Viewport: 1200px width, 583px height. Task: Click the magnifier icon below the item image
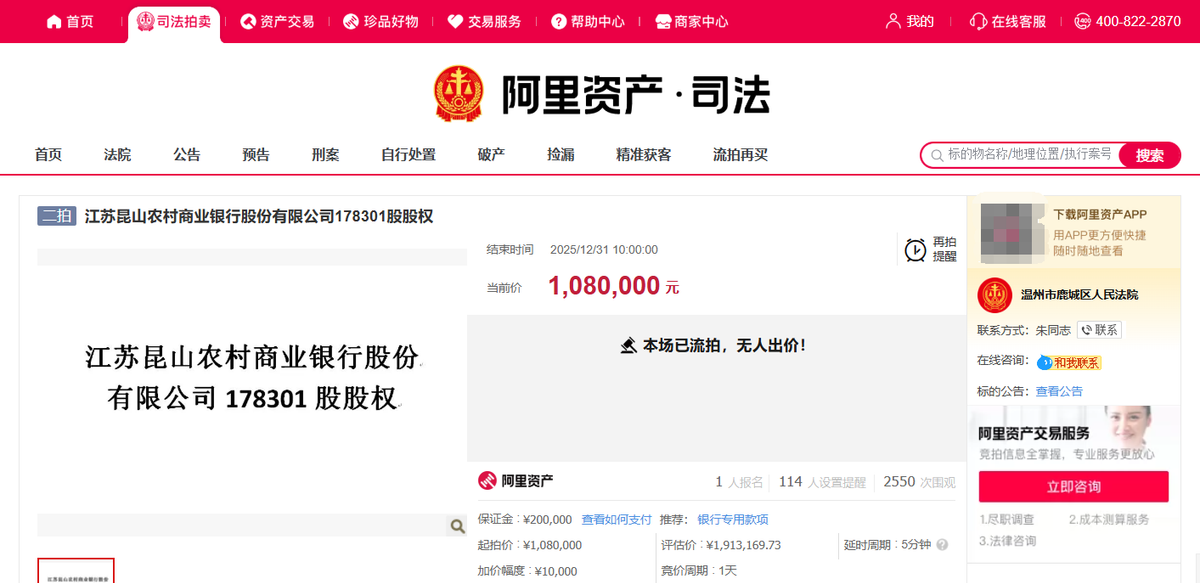tap(457, 526)
